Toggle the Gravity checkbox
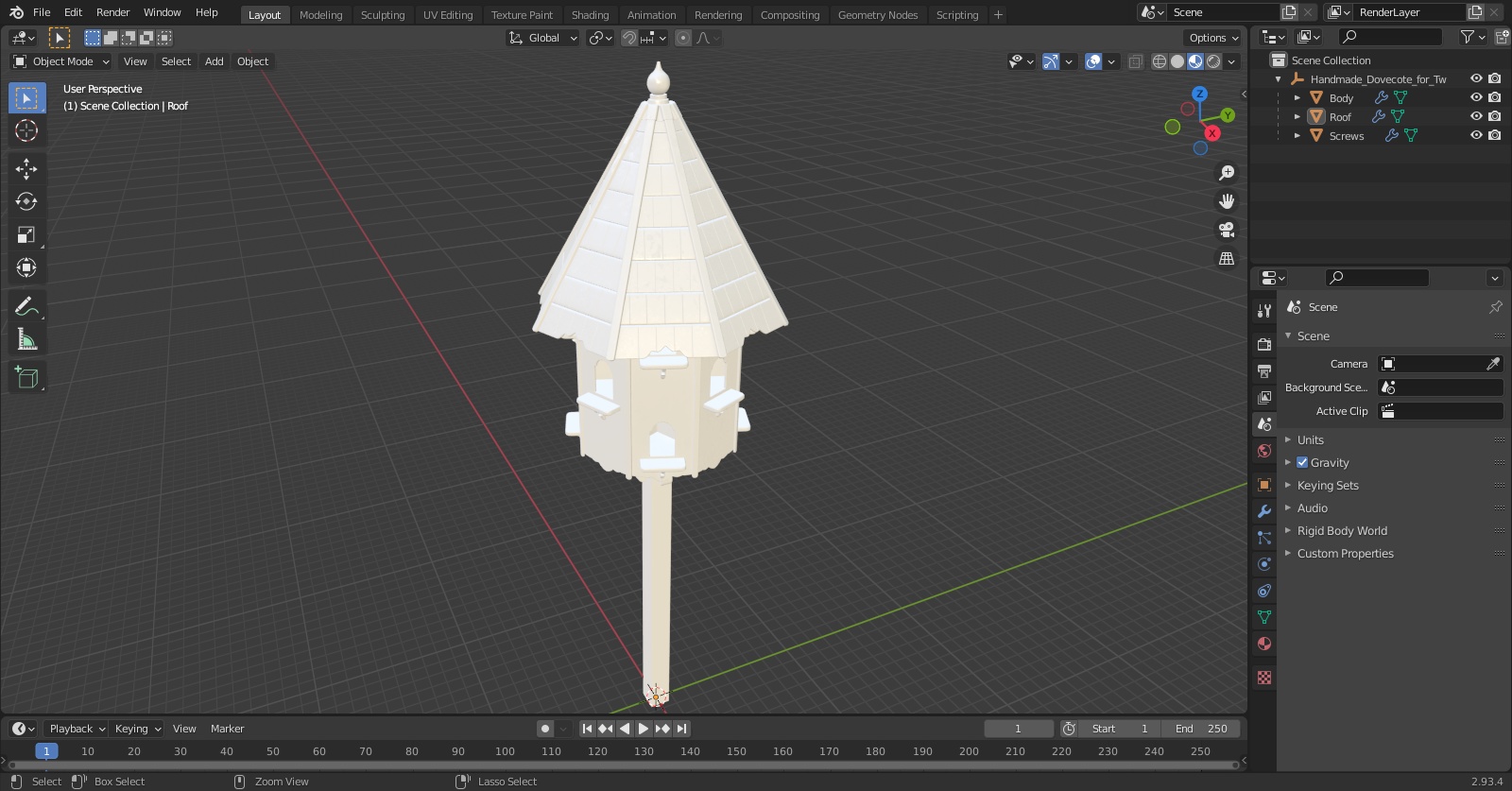 pyautogui.click(x=1302, y=462)
